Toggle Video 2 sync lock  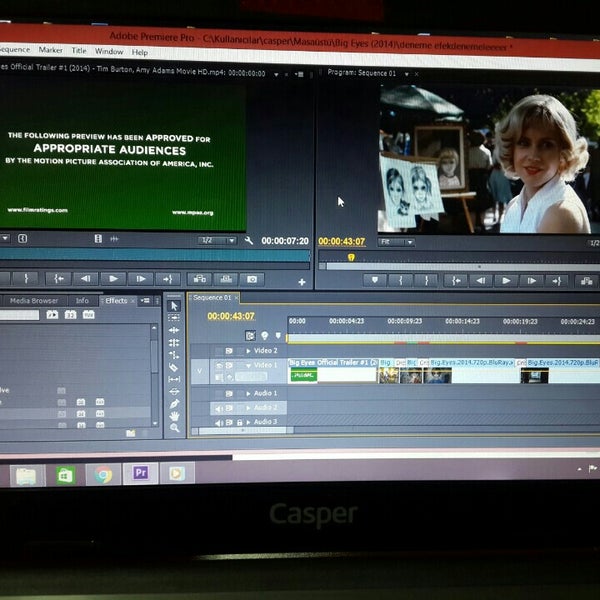point(229,351)
